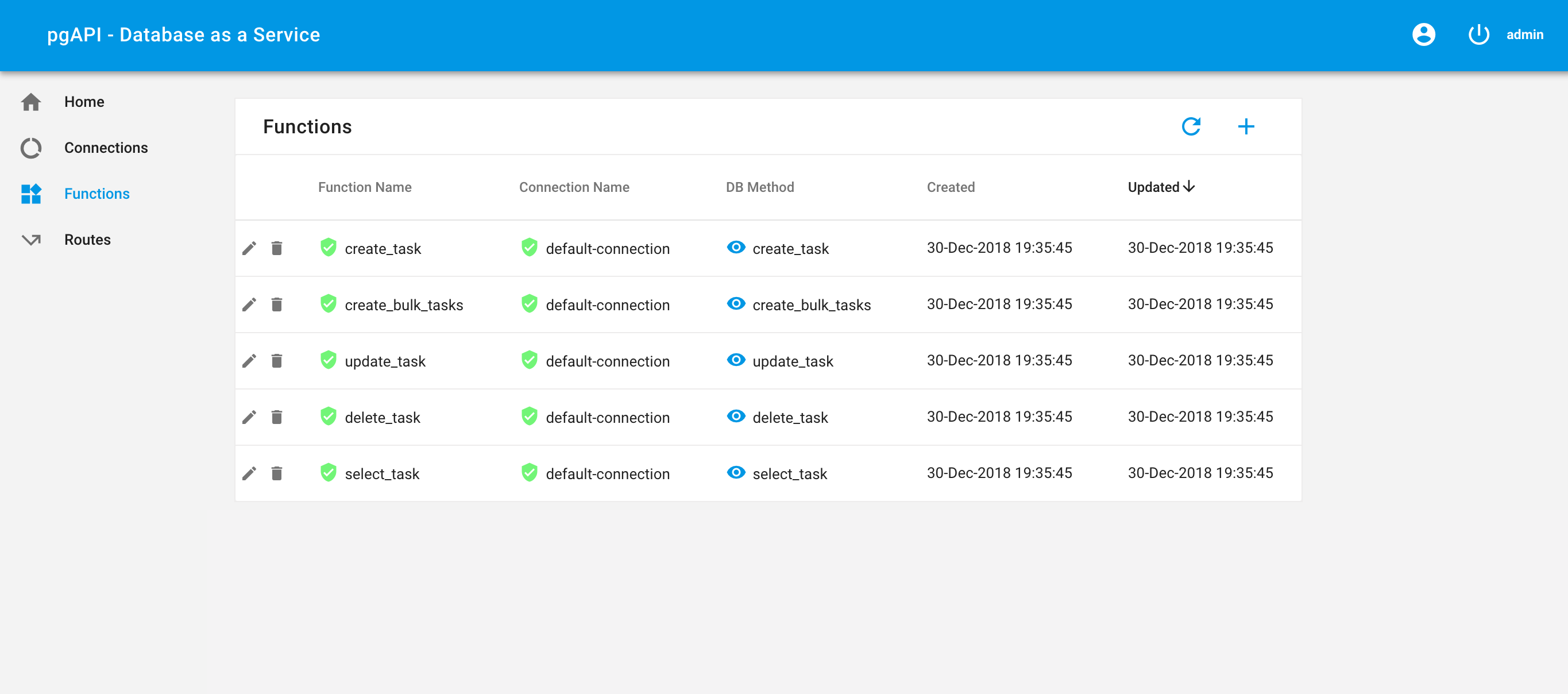Edit the delete_task function row
Viewport: 1568px width, 694px height.
click(249, 417)
